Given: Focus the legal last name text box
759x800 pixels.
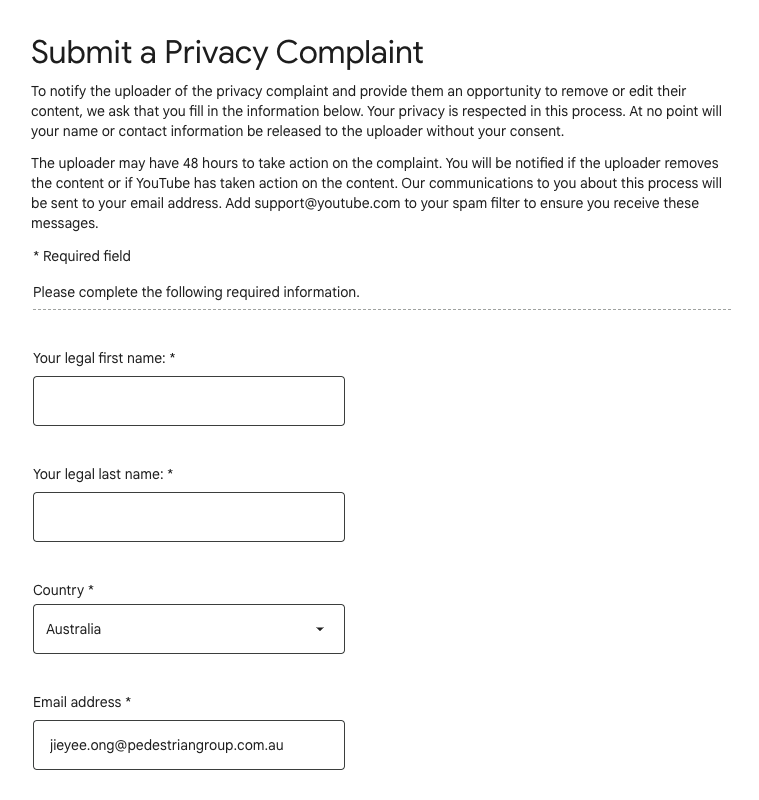Looking at the screenshot, I should pos(188,517).
